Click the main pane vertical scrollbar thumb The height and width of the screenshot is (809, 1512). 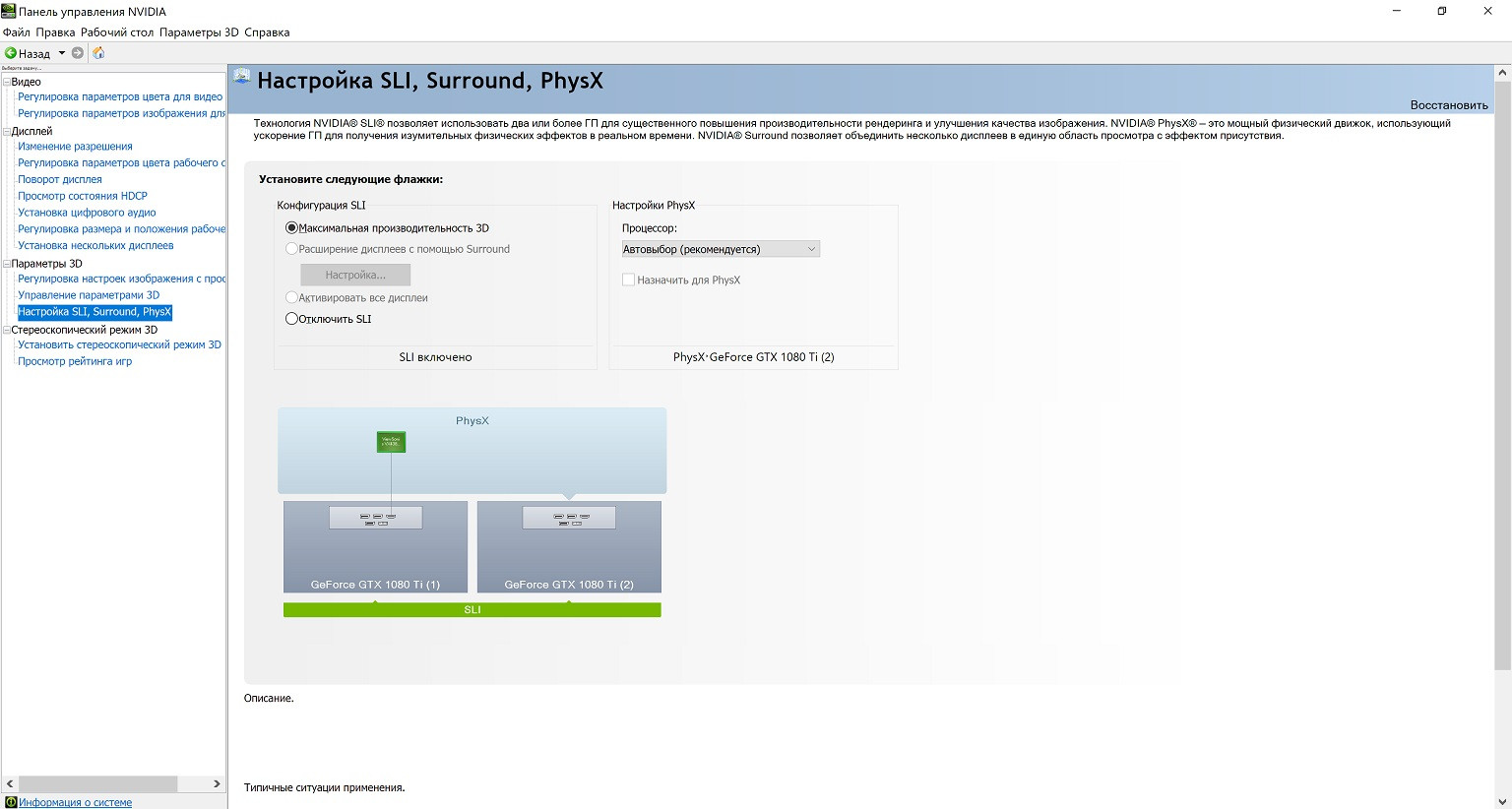1502,375
